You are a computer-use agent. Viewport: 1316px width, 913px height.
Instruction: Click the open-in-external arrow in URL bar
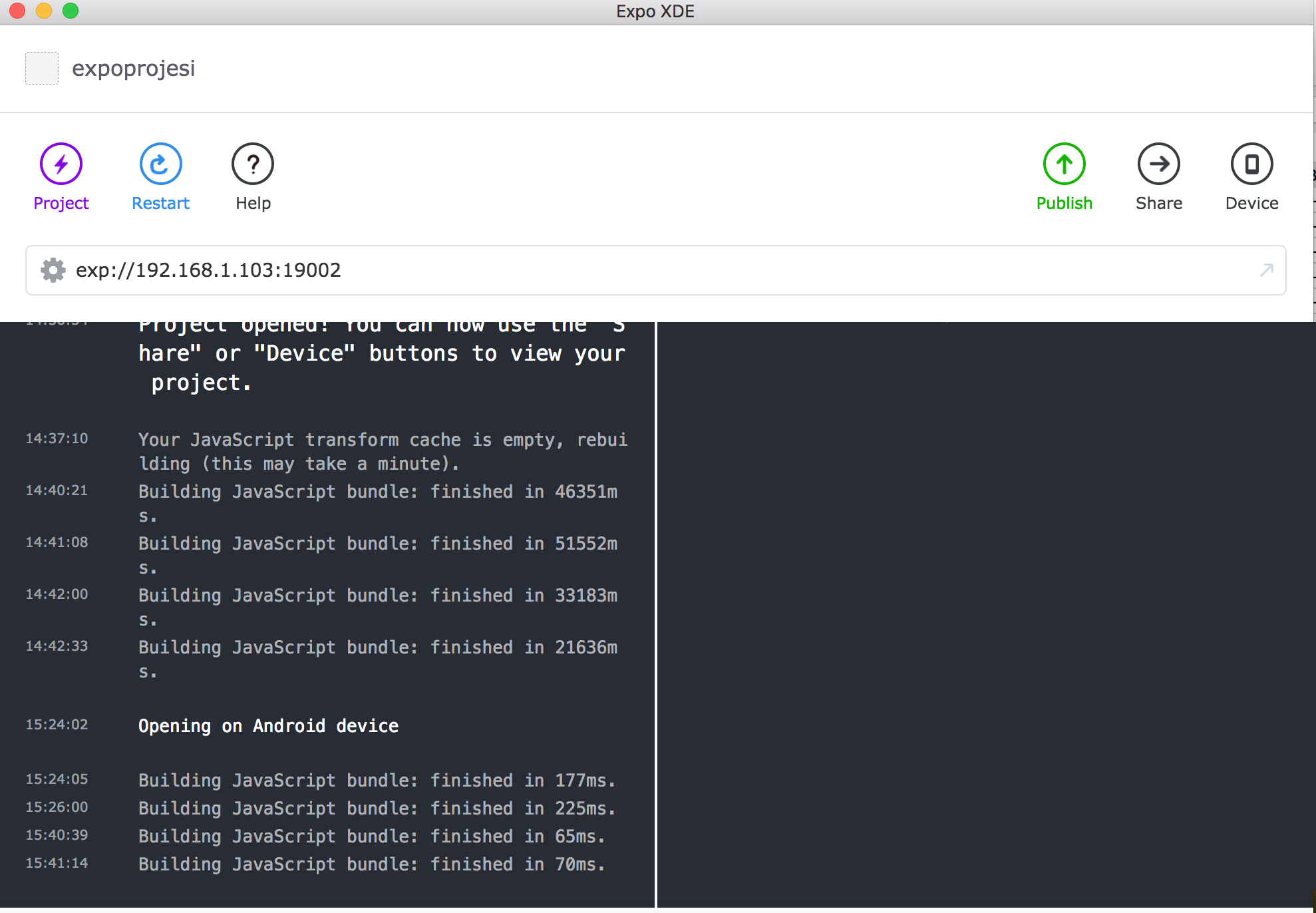[1267, 270]
